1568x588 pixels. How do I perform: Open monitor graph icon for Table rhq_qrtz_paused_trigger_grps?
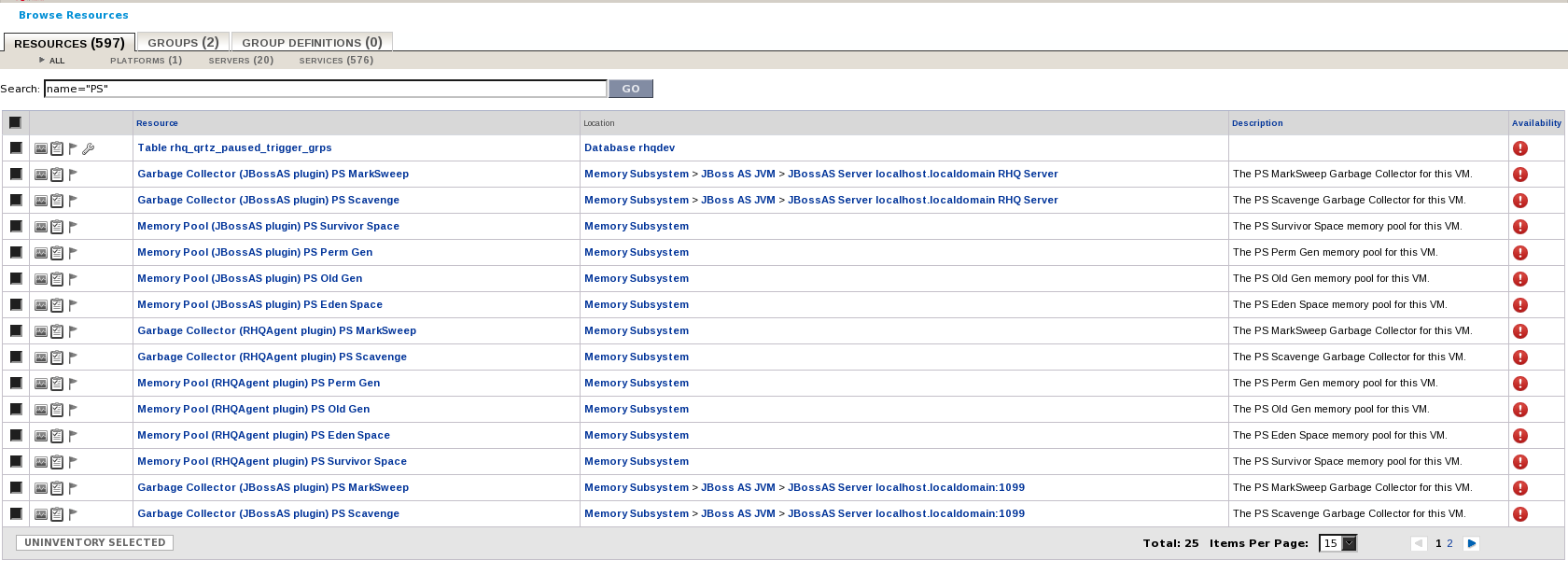pos(41,148)
